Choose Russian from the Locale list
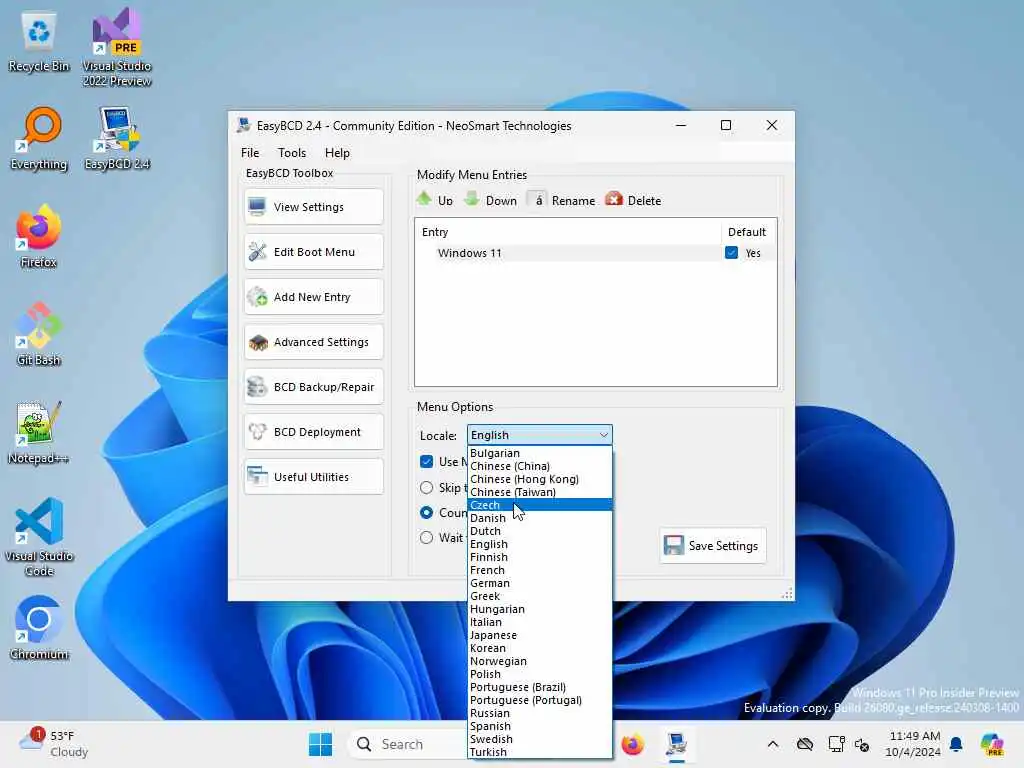The width and height of the screenshot is (1024, 768). [539, 714]
